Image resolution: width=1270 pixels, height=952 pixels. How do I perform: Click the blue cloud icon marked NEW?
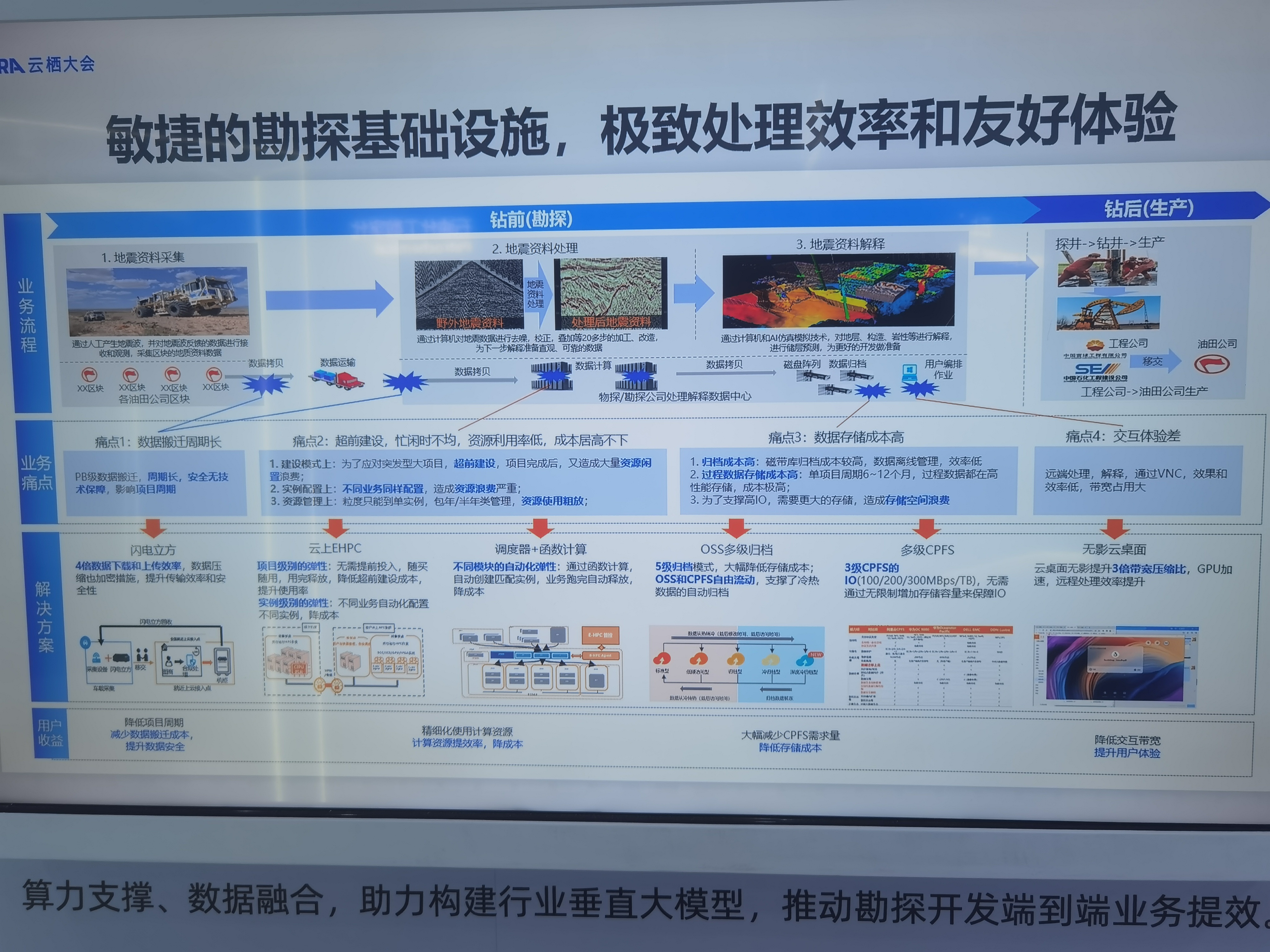click(x=804, y=660)
